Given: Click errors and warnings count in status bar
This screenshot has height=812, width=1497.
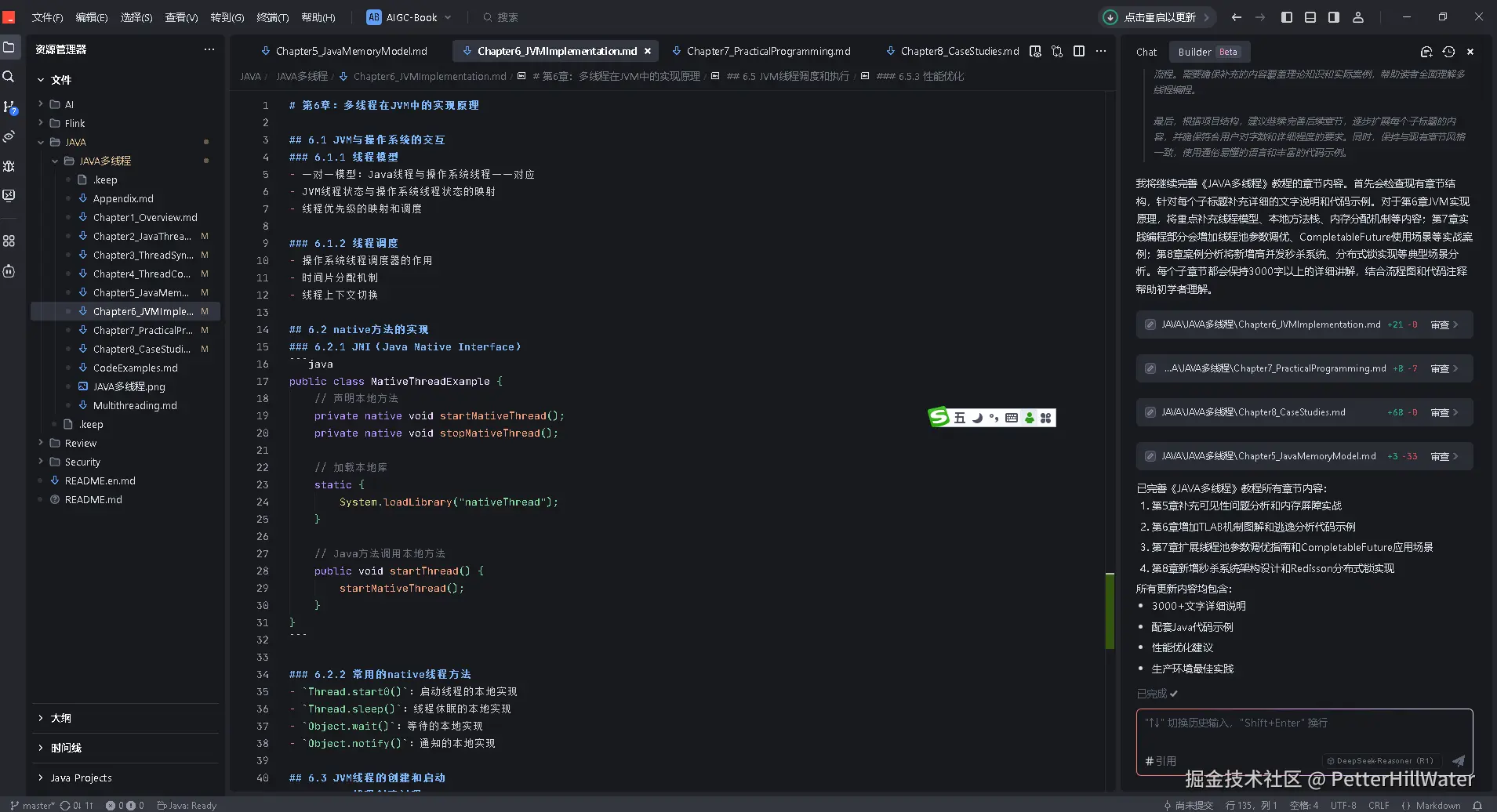Looking at the screenshot, I should coord(125,805).
